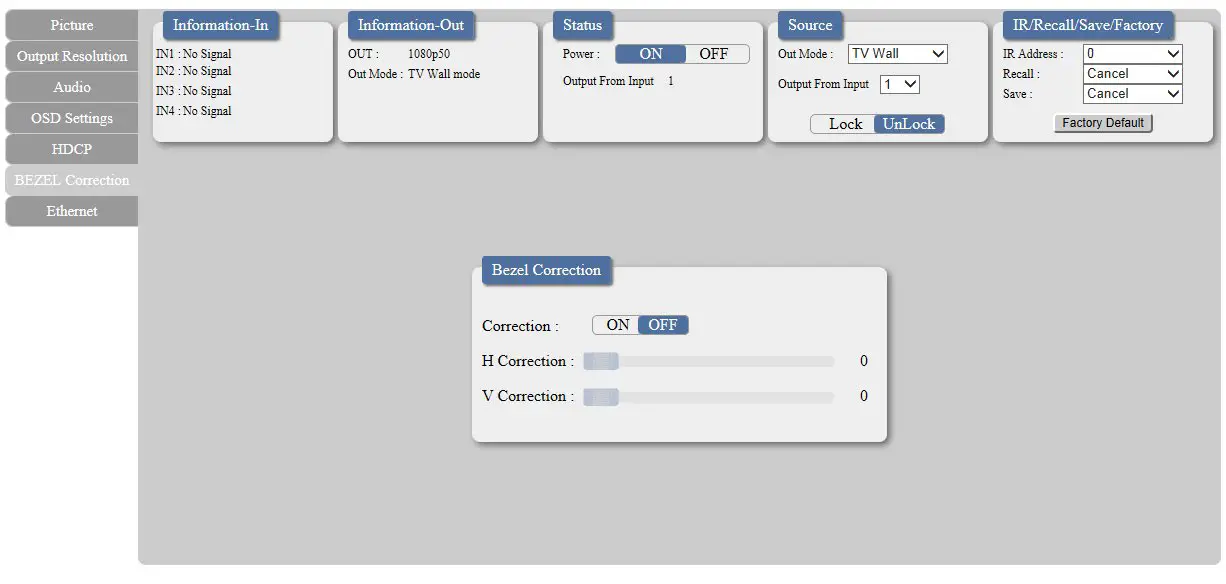Open the Picture settings tab

[72, 25]
